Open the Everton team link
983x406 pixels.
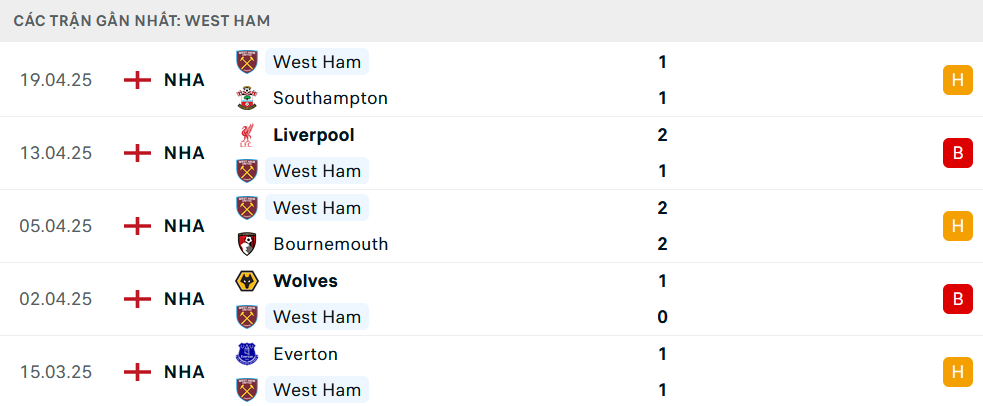[305, 354]
